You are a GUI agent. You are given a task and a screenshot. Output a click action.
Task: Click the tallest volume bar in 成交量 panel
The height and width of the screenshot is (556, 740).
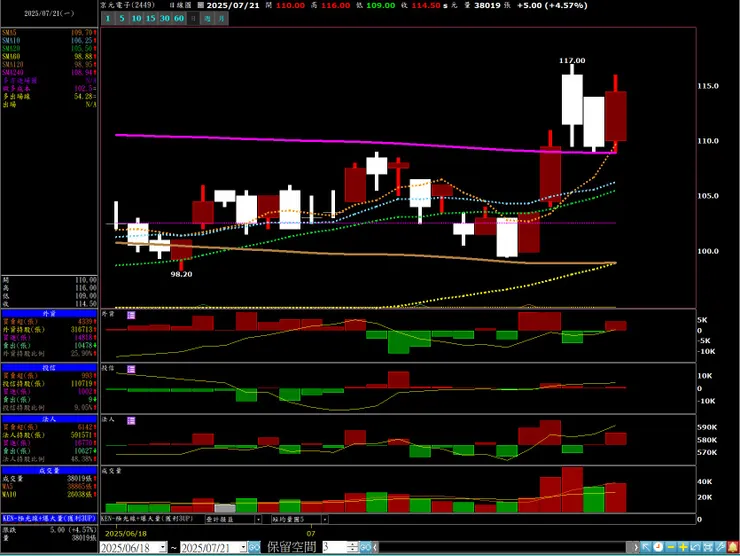[572, 490]
